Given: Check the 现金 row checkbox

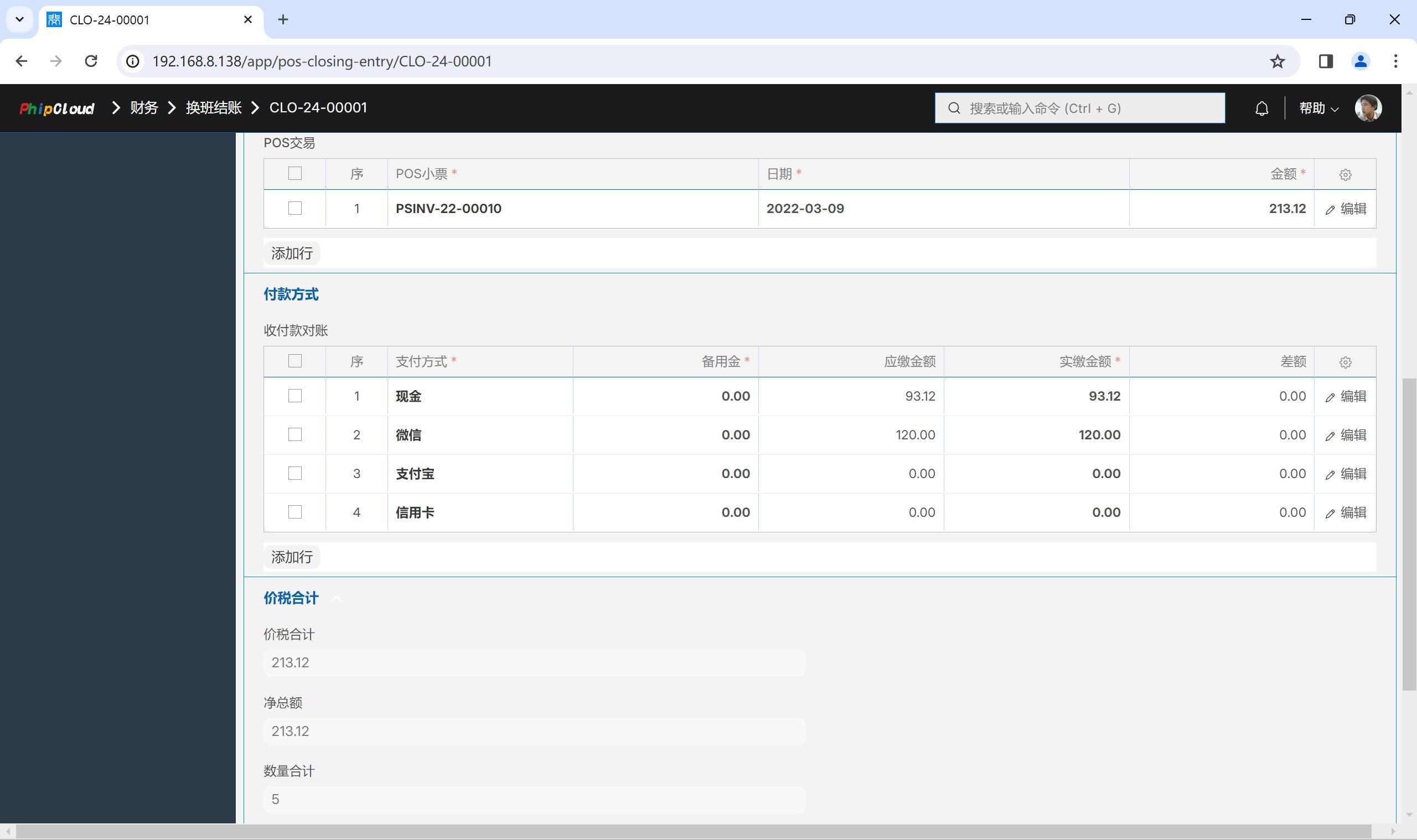Looking at the screenshot, I should (295, 396).
